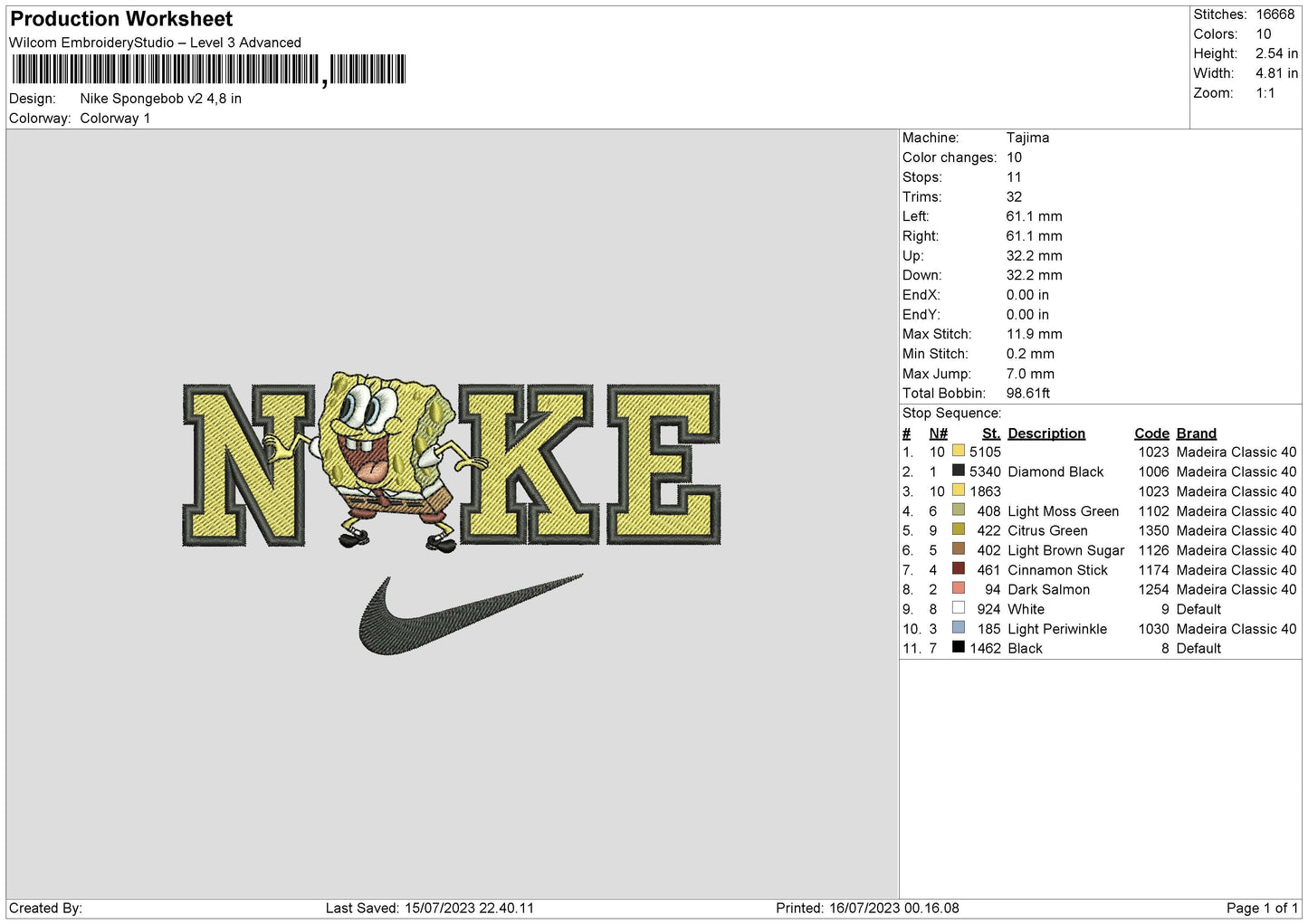Click the Nike Spongebob embroidery lettering preview
This screenshot has width=1308, height=924.
pos(452,462)
